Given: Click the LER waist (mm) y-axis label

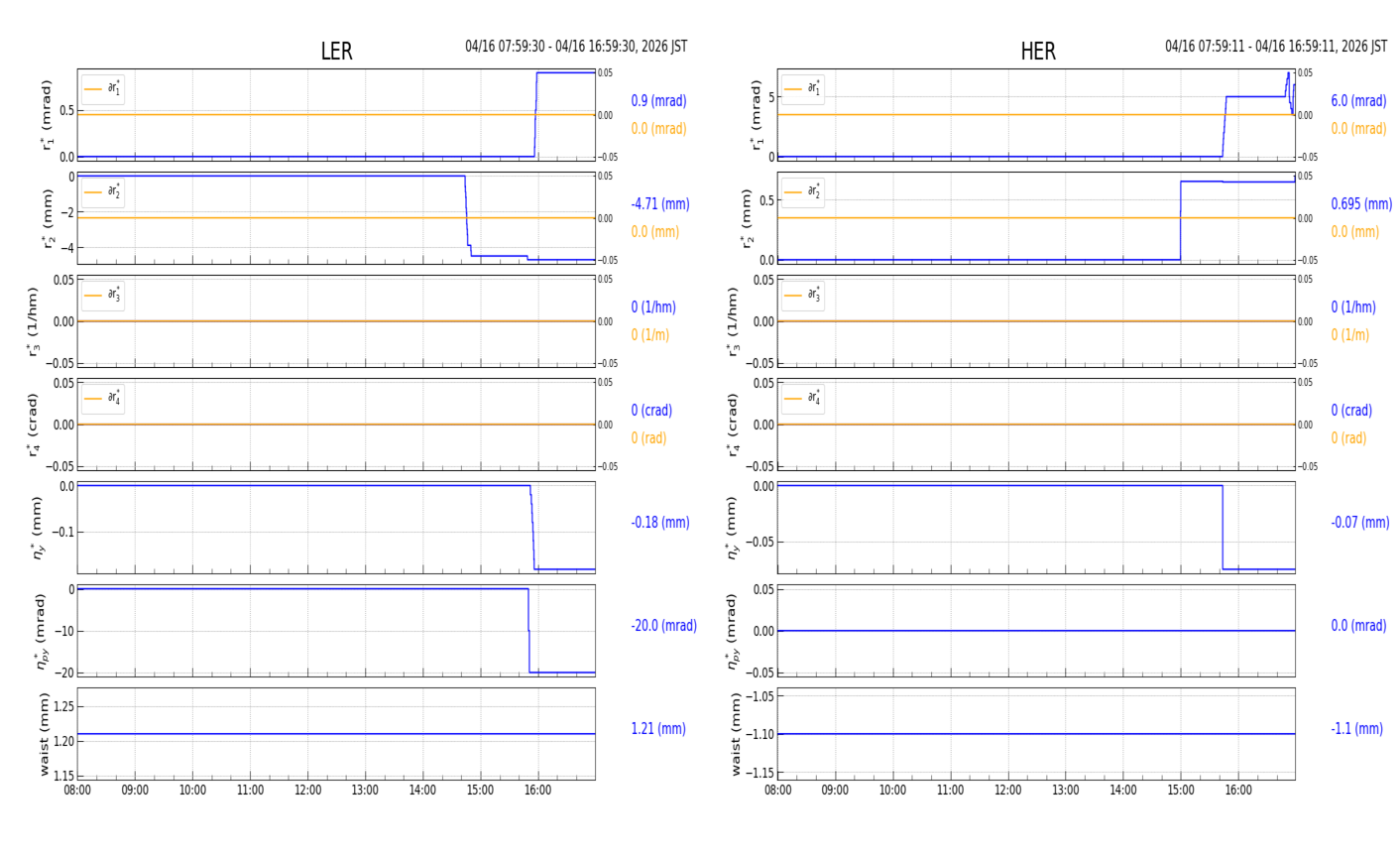Looking at the screenshot, I should click(45, 734).
